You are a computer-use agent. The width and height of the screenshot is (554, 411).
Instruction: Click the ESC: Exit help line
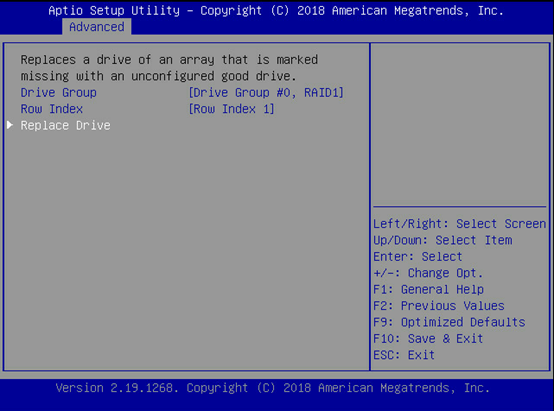click(x=404, y=355)
